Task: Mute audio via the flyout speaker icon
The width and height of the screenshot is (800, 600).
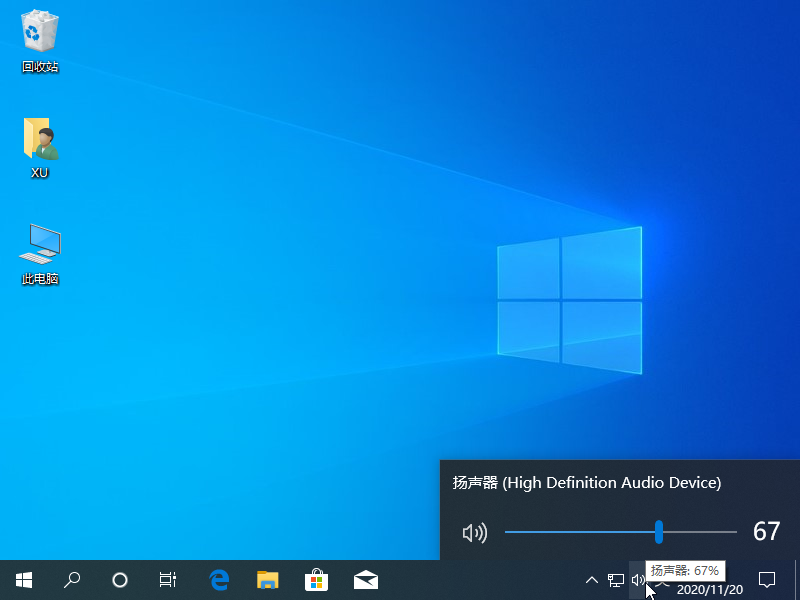Action: pos(474,532)
